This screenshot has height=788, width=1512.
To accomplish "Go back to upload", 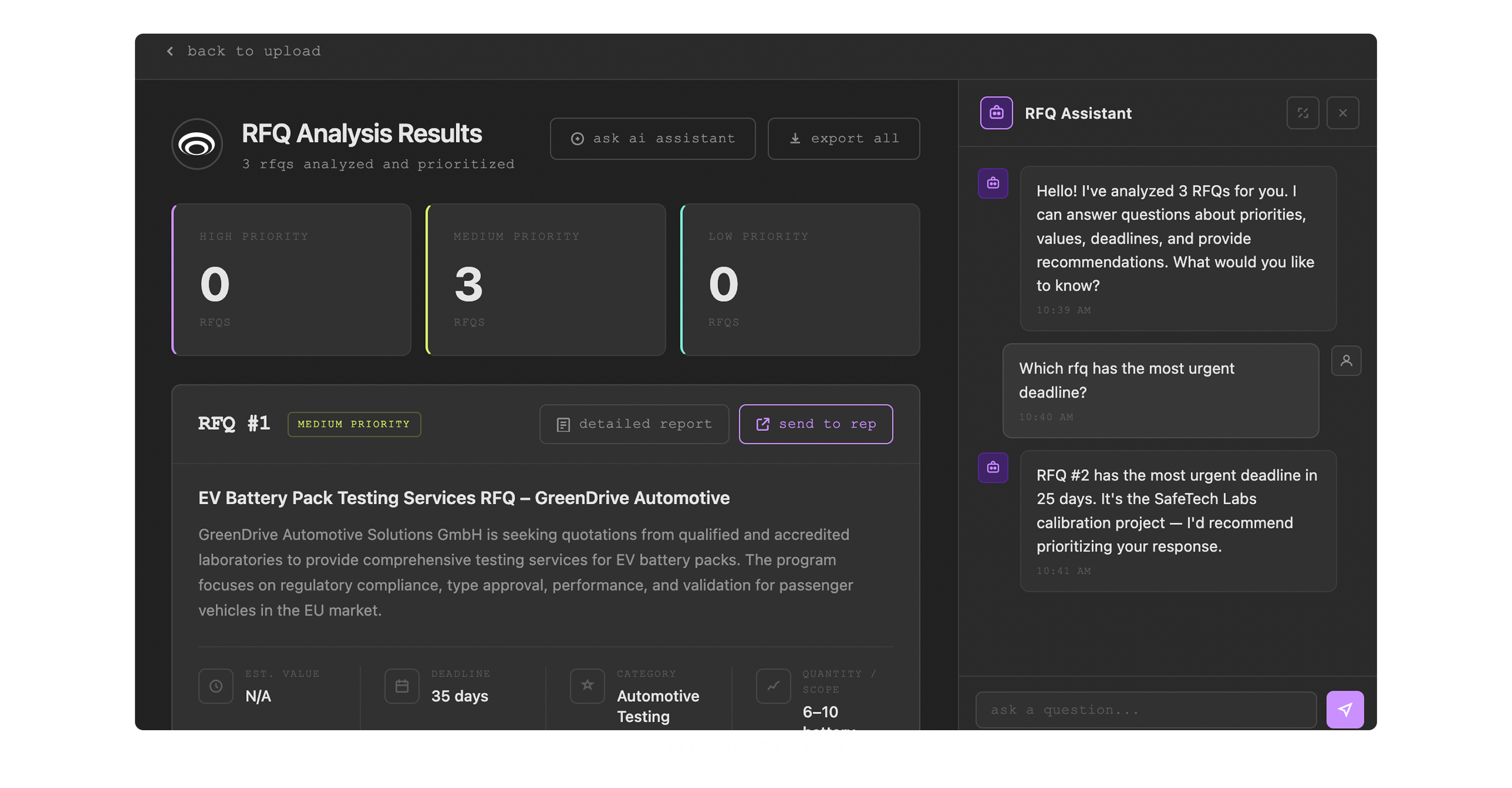I will click(x=243, y=51).
